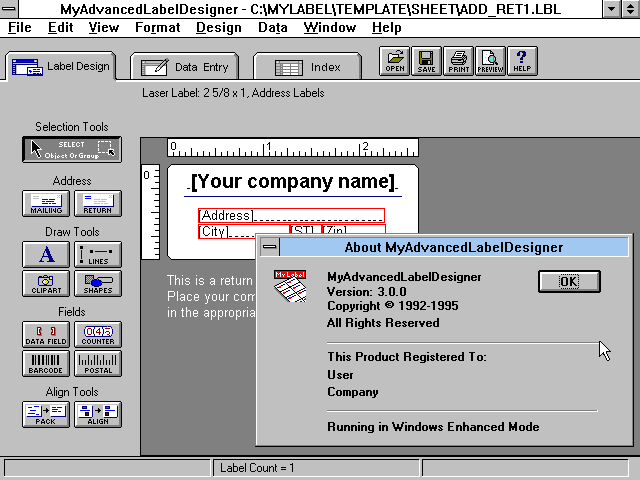Image resolution: width=640 pixels, height=480 pixels.
Task: Select the Lines draw tool
Action: click(x=98, y=254)
